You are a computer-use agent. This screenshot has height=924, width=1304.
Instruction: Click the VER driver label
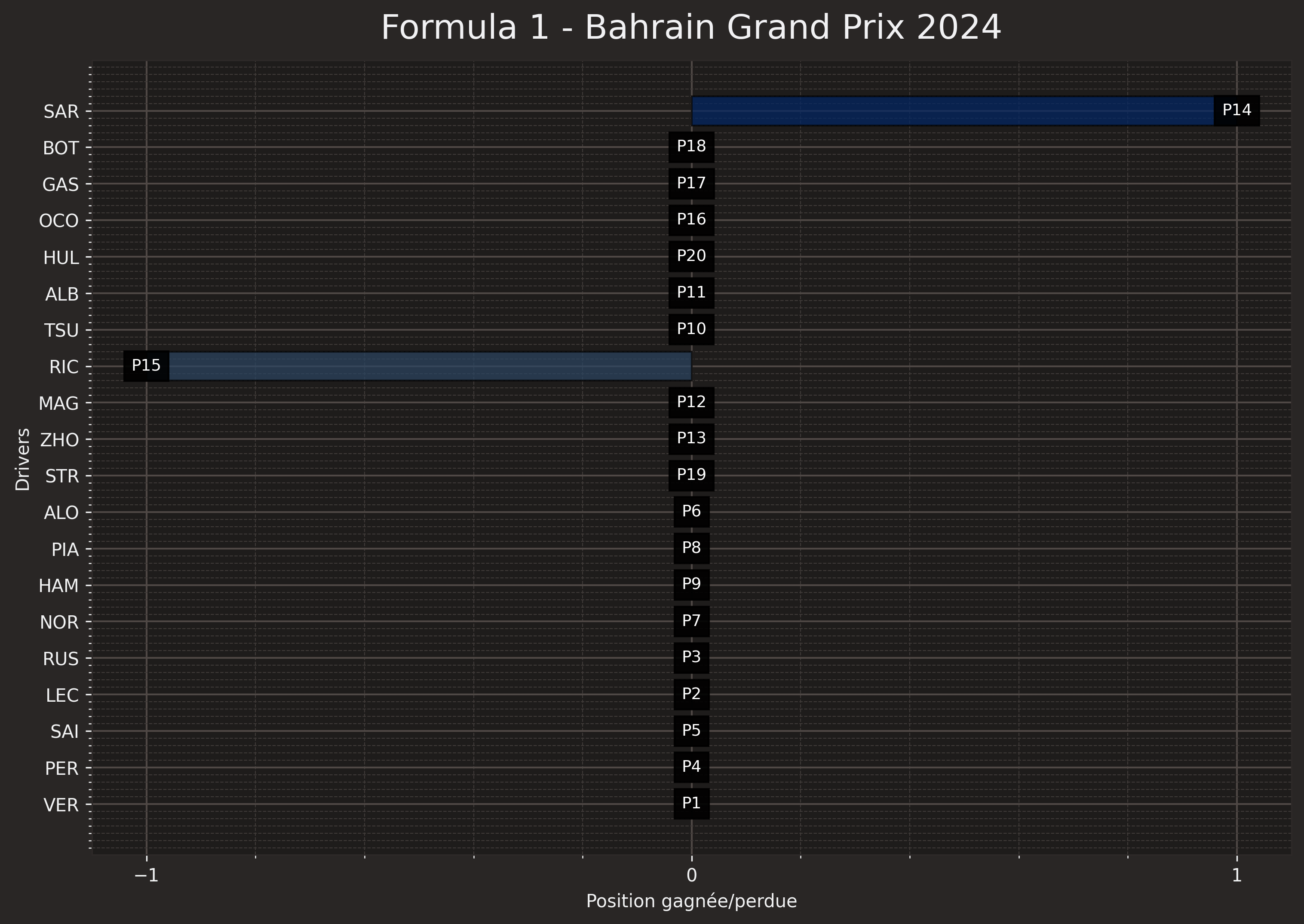pyautogui.click(x=61, y=805)
